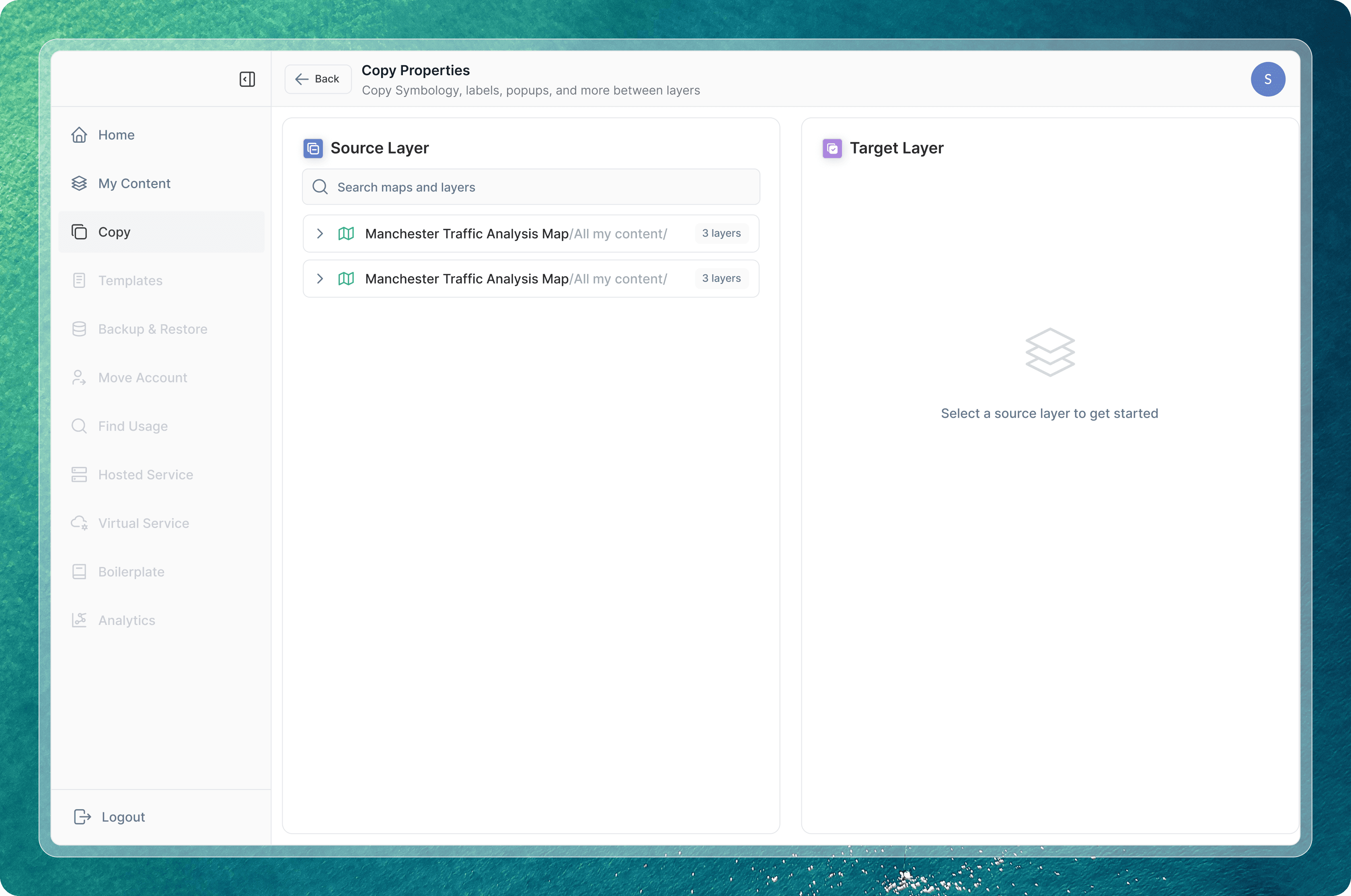1351x896 pixels.
Task: Click the Home house icon
Action: (79, 135)
